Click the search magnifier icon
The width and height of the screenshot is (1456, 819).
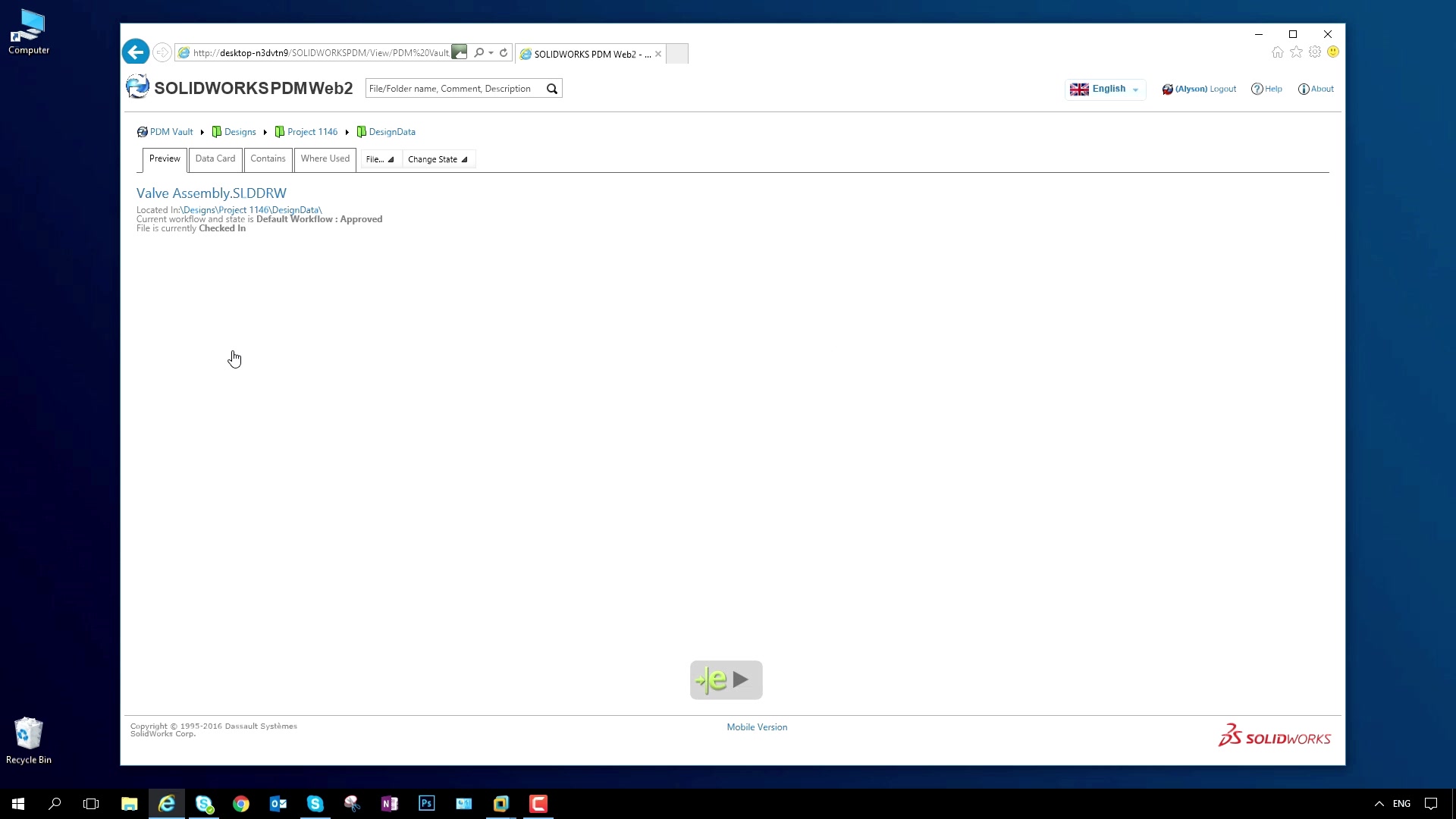pos(552,88)
